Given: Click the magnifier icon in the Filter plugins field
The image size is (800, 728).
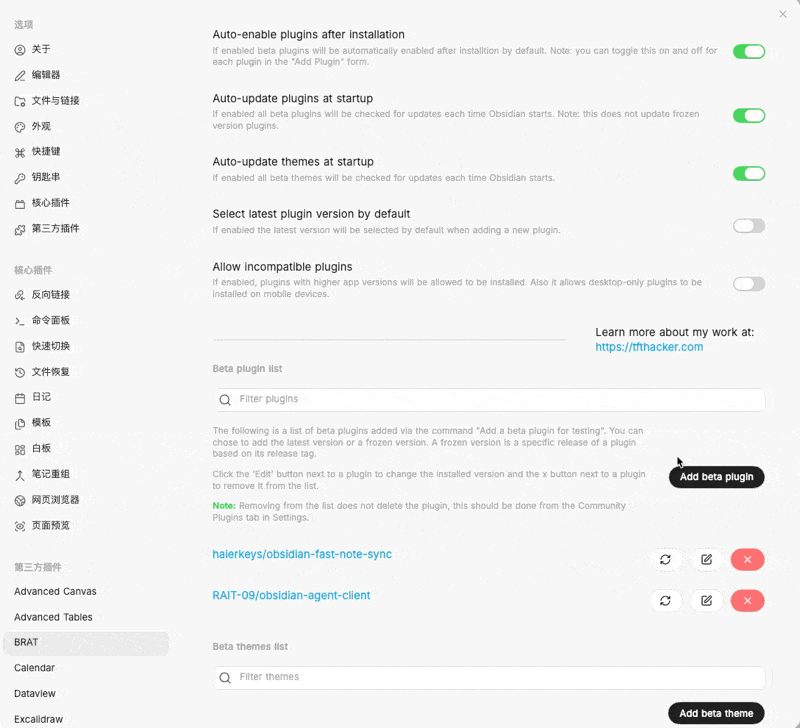Looking at the screenshot, I should 225,399.
